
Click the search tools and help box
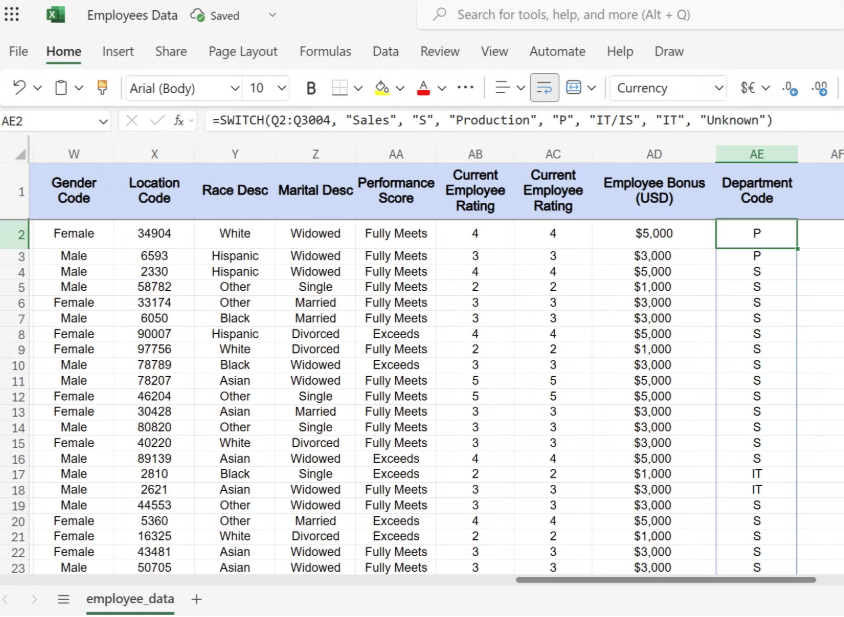coord(630,15)
